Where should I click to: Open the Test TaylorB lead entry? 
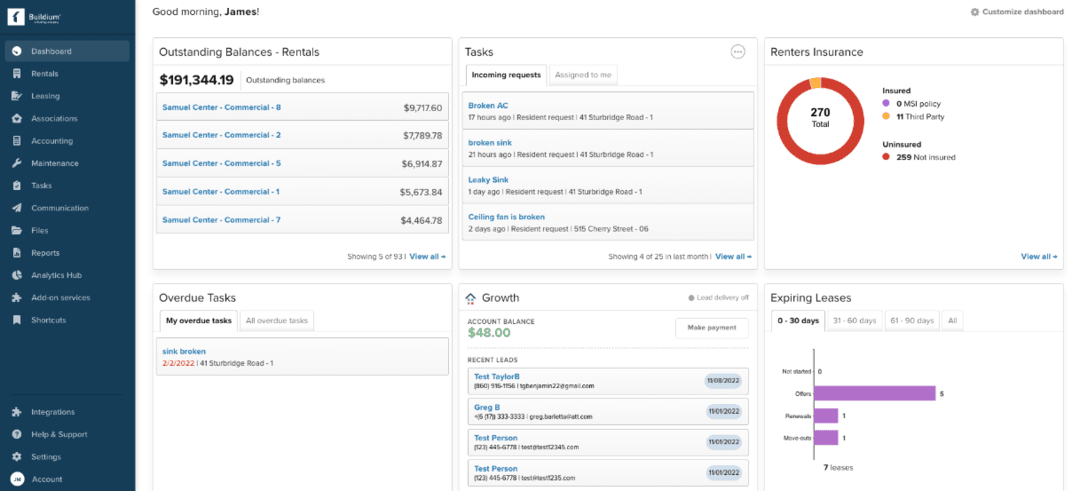coord(497,376)
